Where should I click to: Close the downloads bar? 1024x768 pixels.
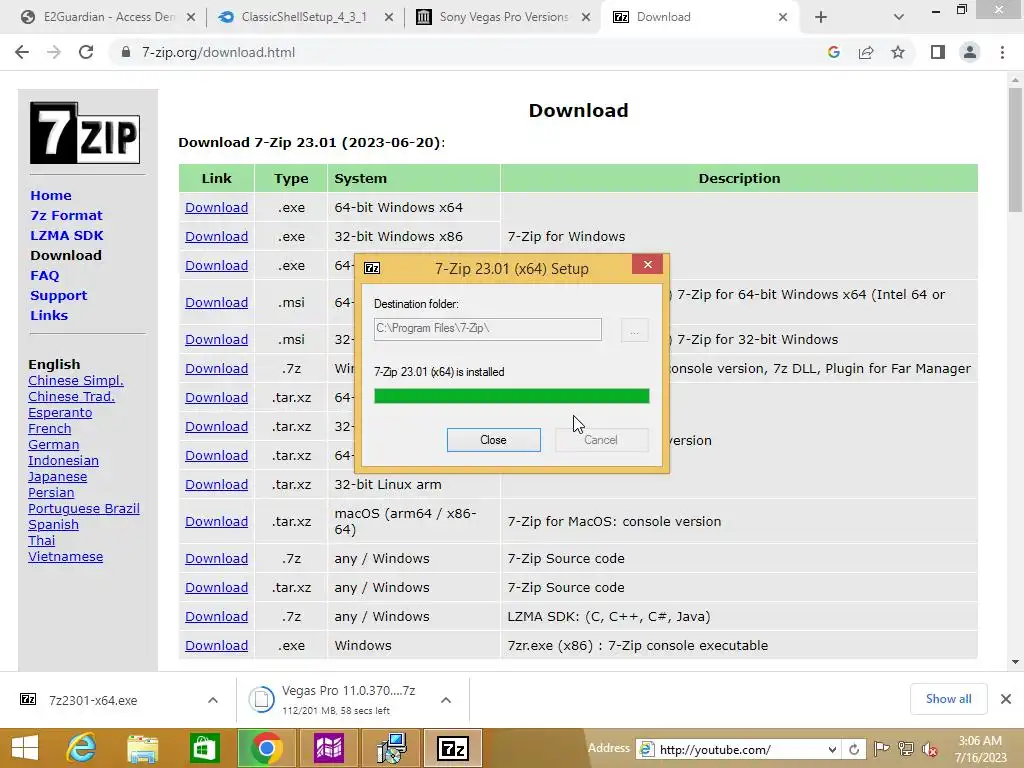[1006, 699]
